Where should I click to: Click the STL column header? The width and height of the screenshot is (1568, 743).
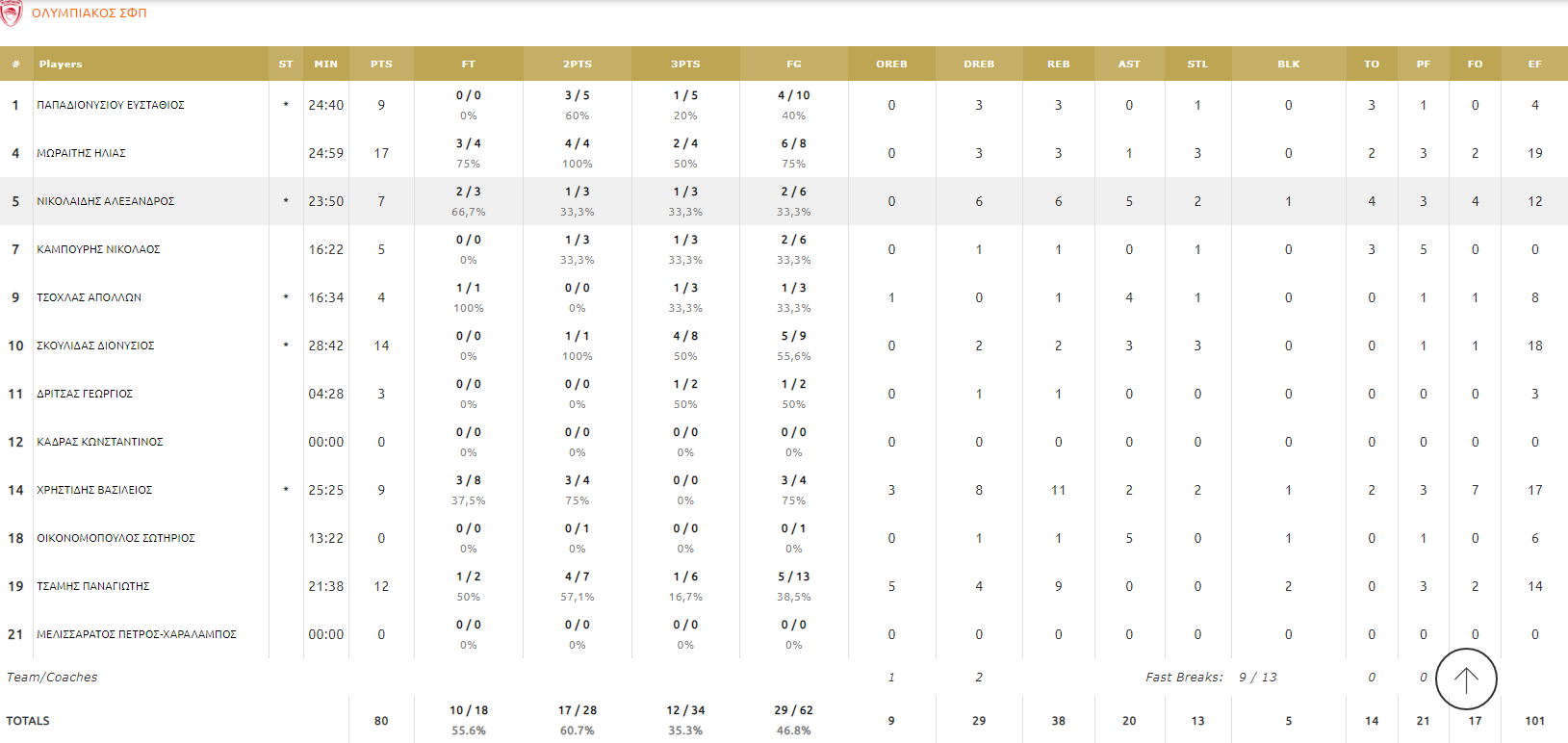click(1197, 64)
